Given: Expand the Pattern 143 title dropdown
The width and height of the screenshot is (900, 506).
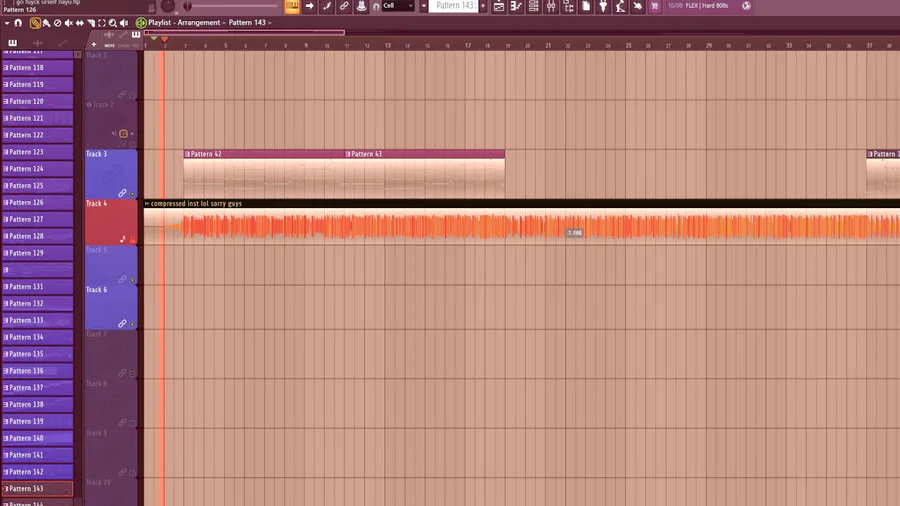Looking at the screenshot, I should coord(270,23).
